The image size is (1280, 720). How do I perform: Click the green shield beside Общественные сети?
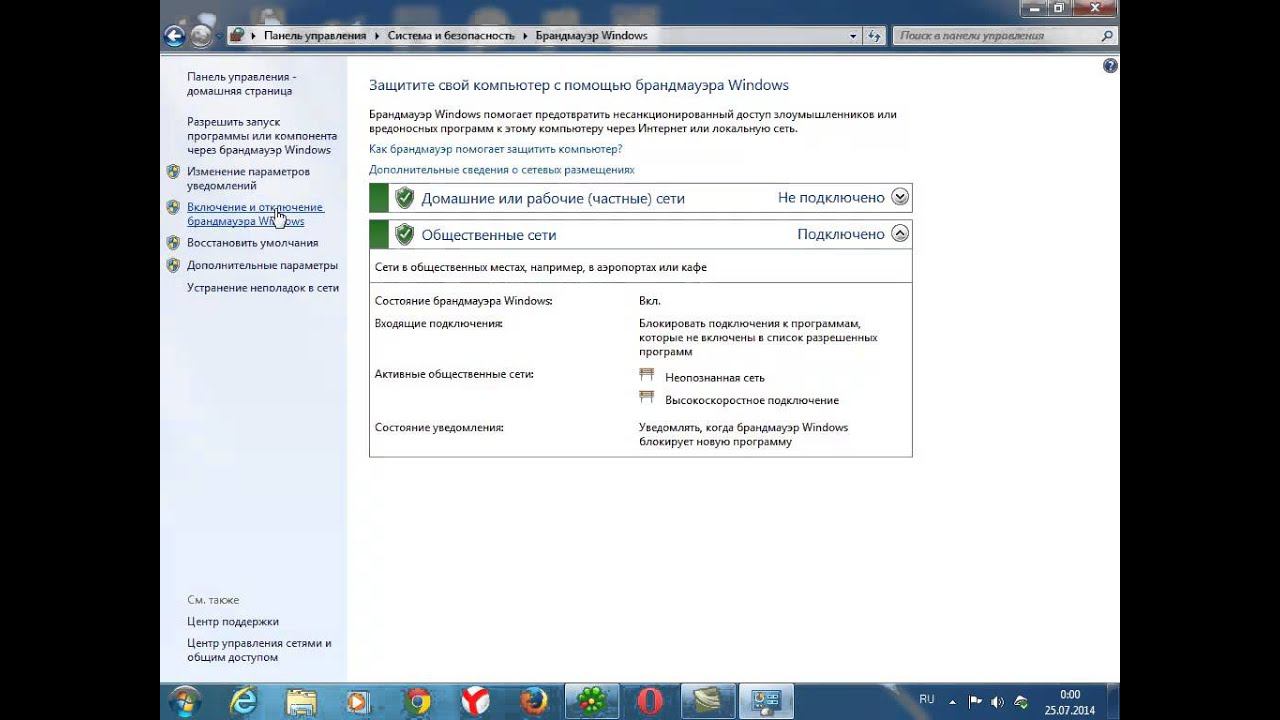[404, 234]
